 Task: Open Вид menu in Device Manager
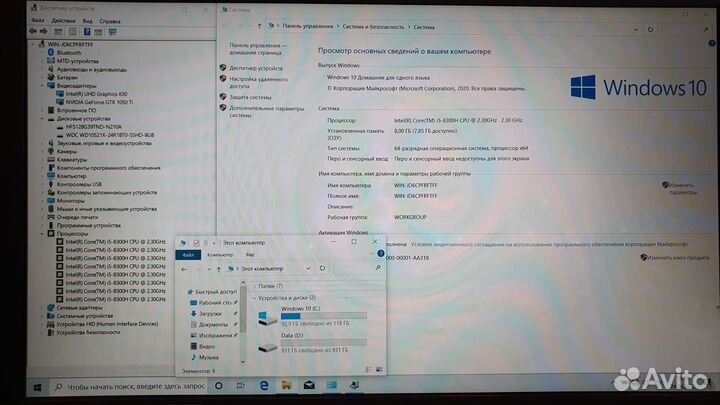(87, 21)
